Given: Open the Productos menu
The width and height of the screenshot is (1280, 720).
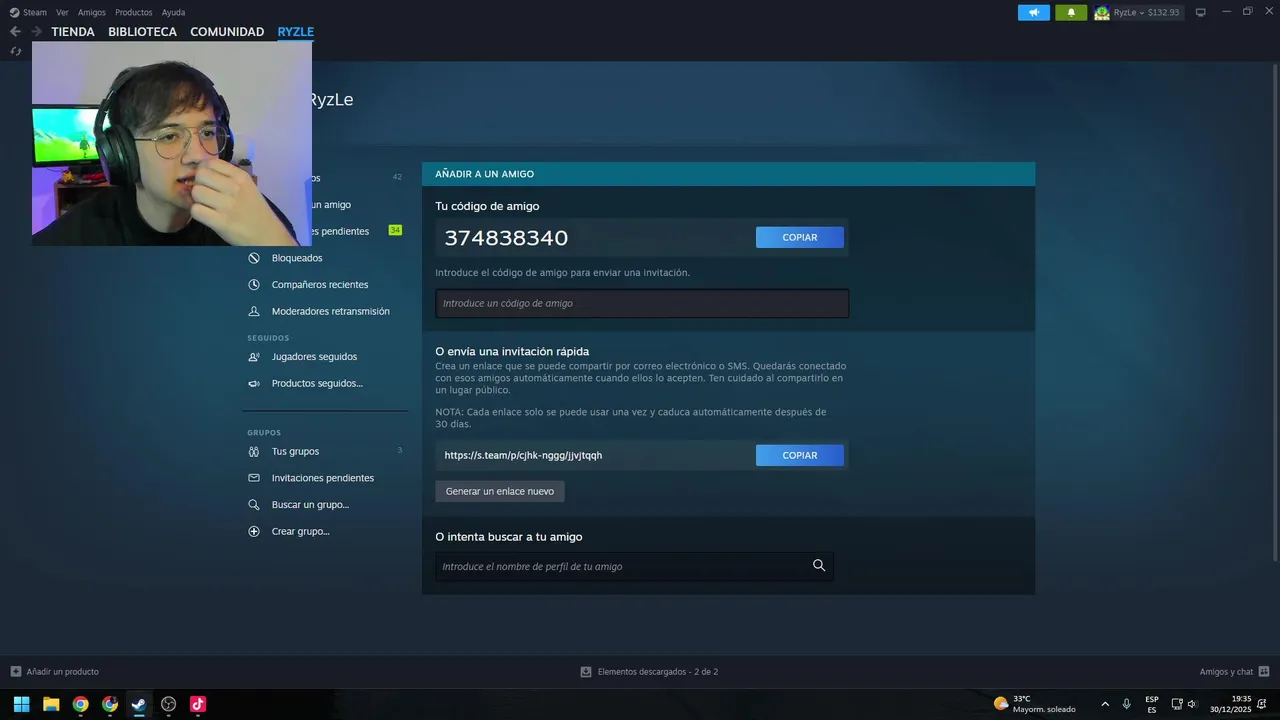Looking at the screenshot, I should (x=134, y=12).
